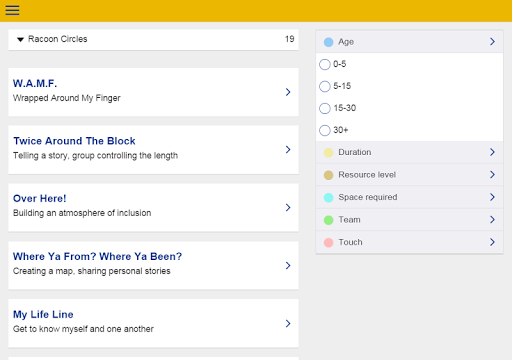The height and width of the screenshot is (360, 512).
Task: Click the W.A.M.F. arrow icon
Action: point(288,92)
